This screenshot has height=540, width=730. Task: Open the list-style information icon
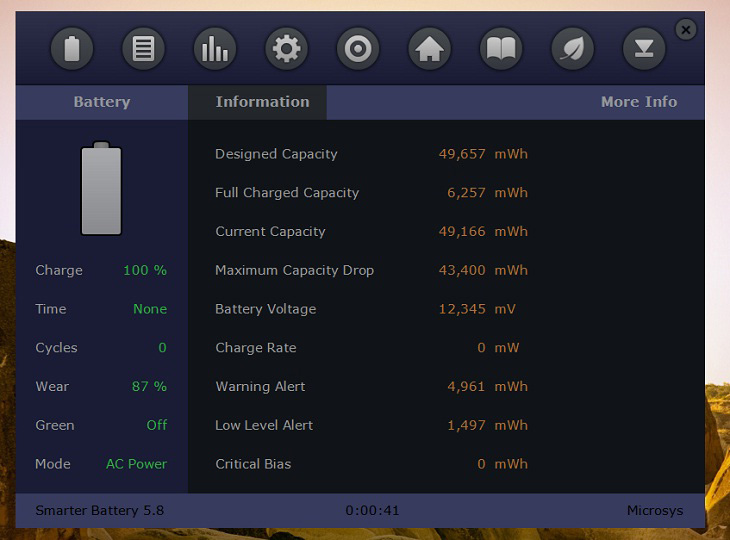coord(143,48)
